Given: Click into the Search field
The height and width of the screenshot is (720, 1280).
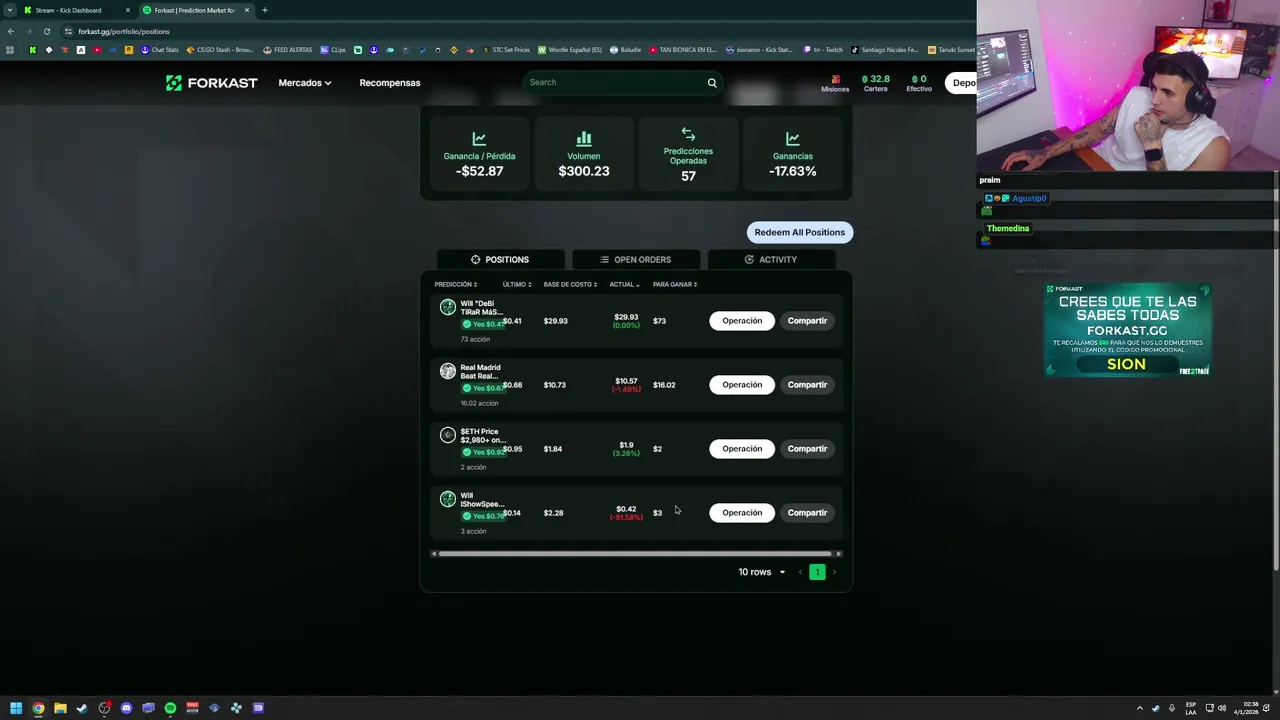Looking at the screenshot, I should pos(615,82).
